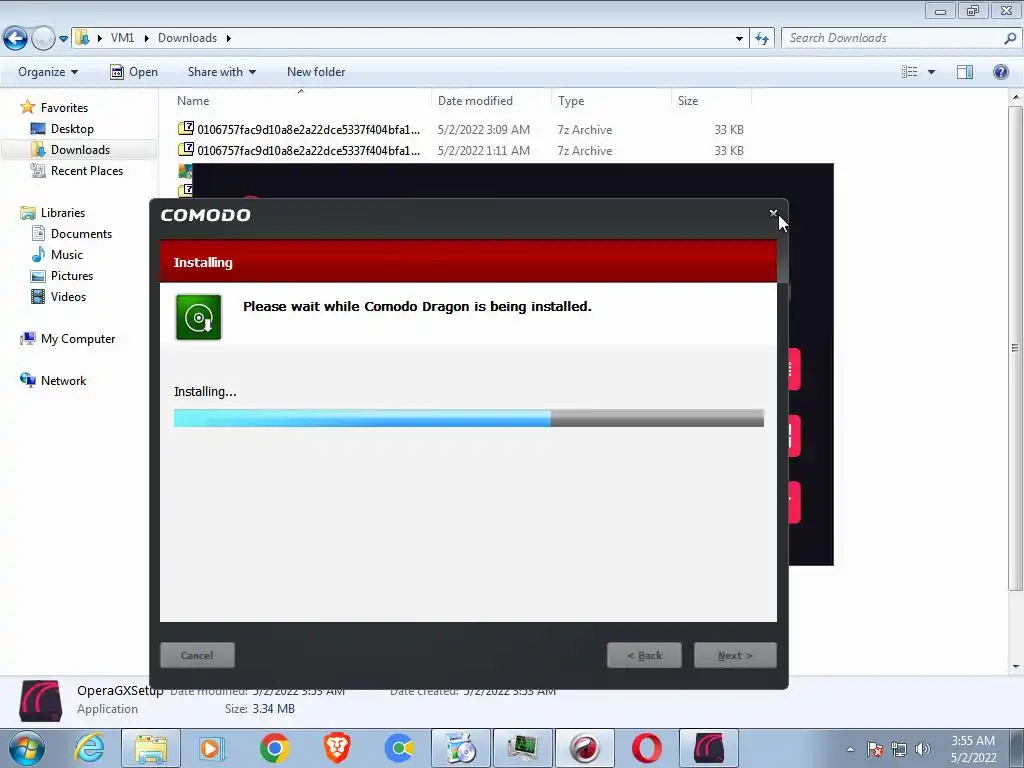
Task: Click the Open toolbar button
Action: tap(134, 72)
